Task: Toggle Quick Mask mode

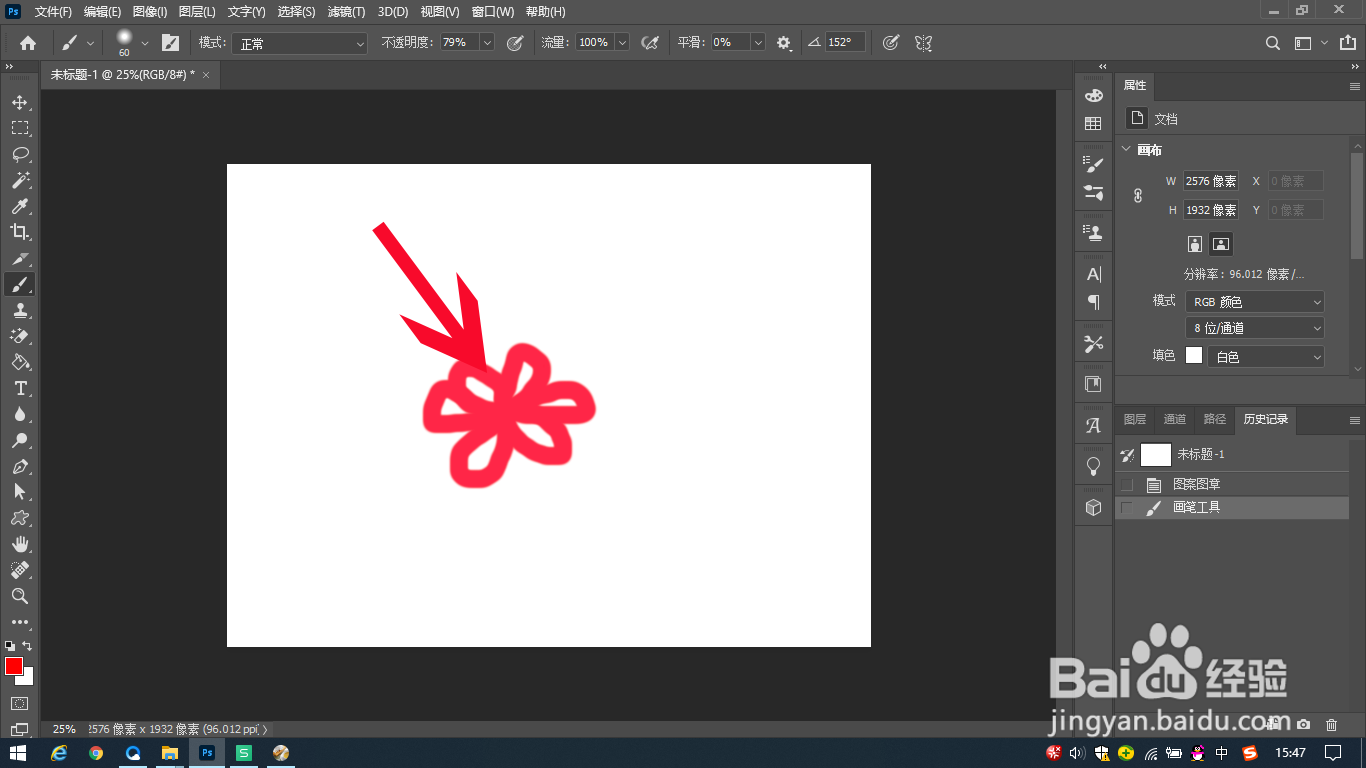Action: (x=20, y=704)
